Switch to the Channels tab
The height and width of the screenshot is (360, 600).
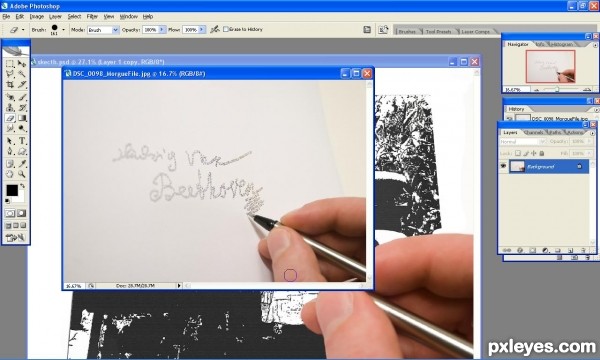[x=533, y=132]
